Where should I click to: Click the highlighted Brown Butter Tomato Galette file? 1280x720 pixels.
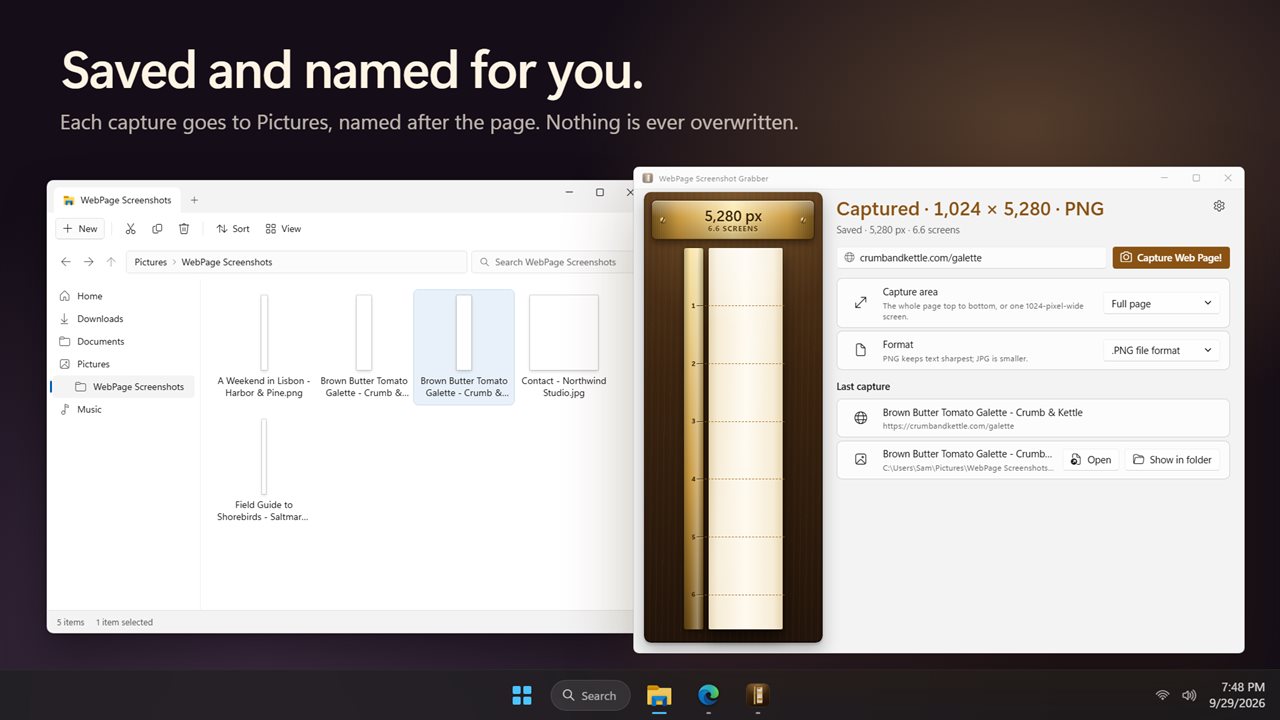pyautogui.click(x=464, y=346)
